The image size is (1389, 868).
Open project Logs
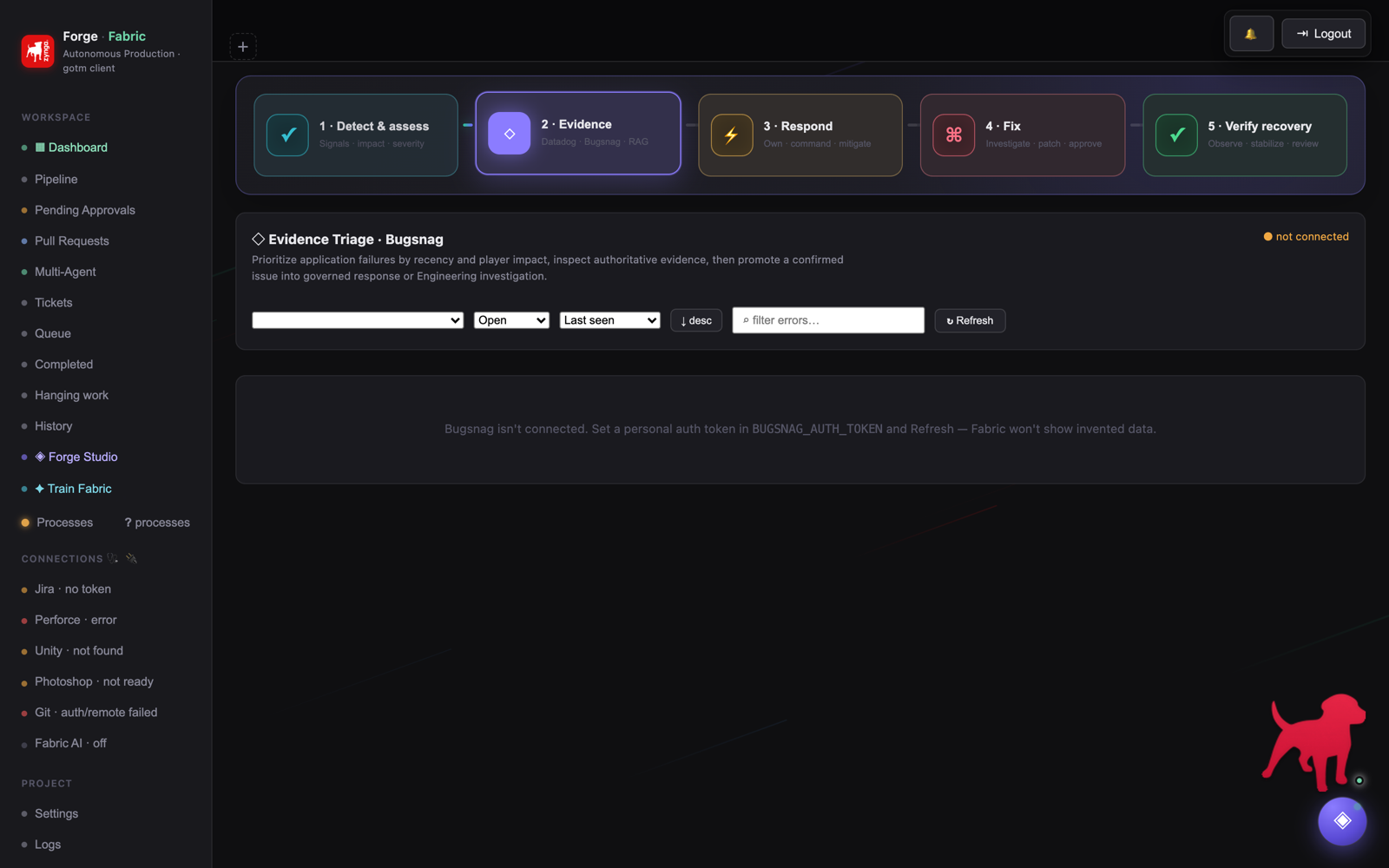48,845
